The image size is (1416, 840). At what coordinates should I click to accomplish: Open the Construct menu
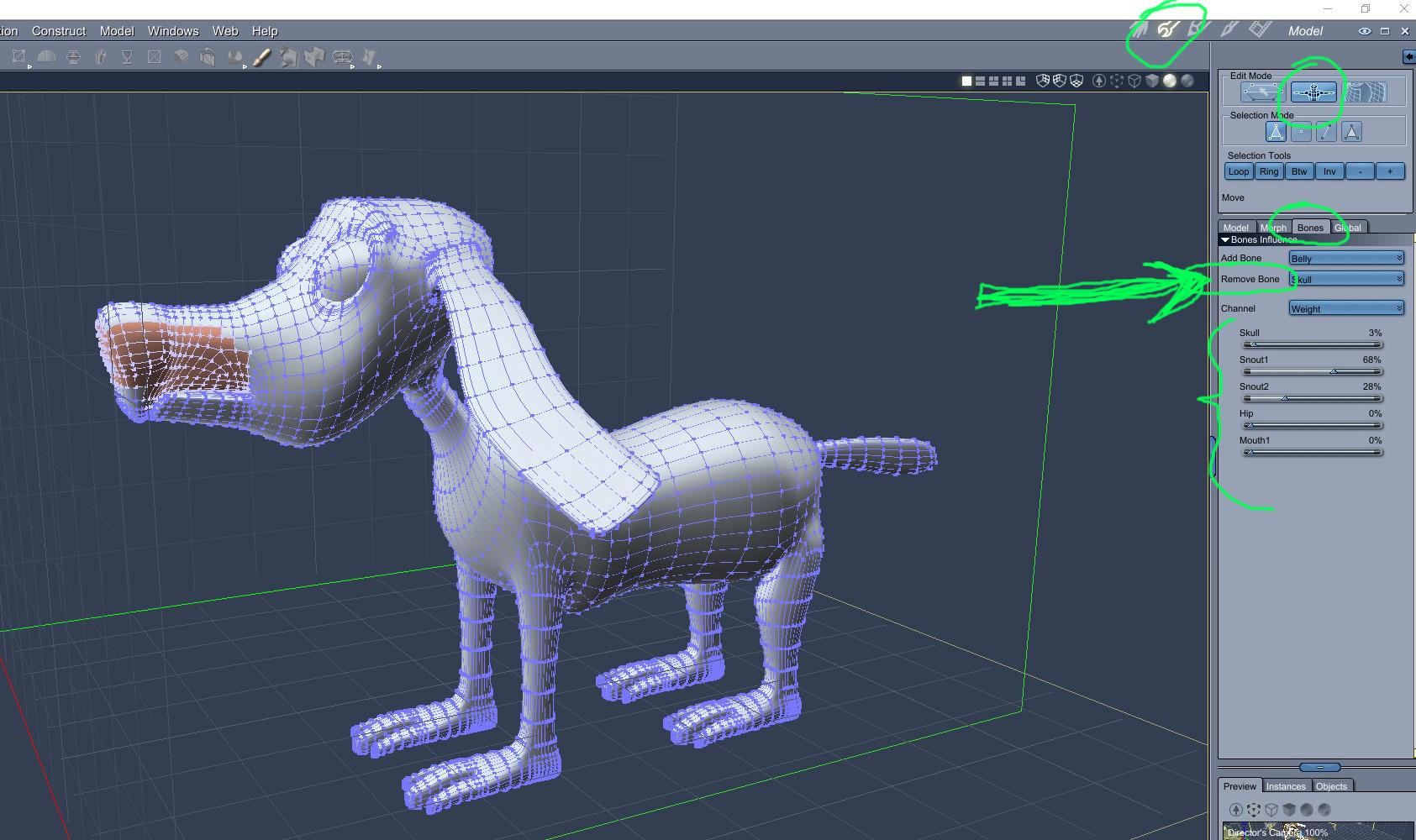click(59, 31)
